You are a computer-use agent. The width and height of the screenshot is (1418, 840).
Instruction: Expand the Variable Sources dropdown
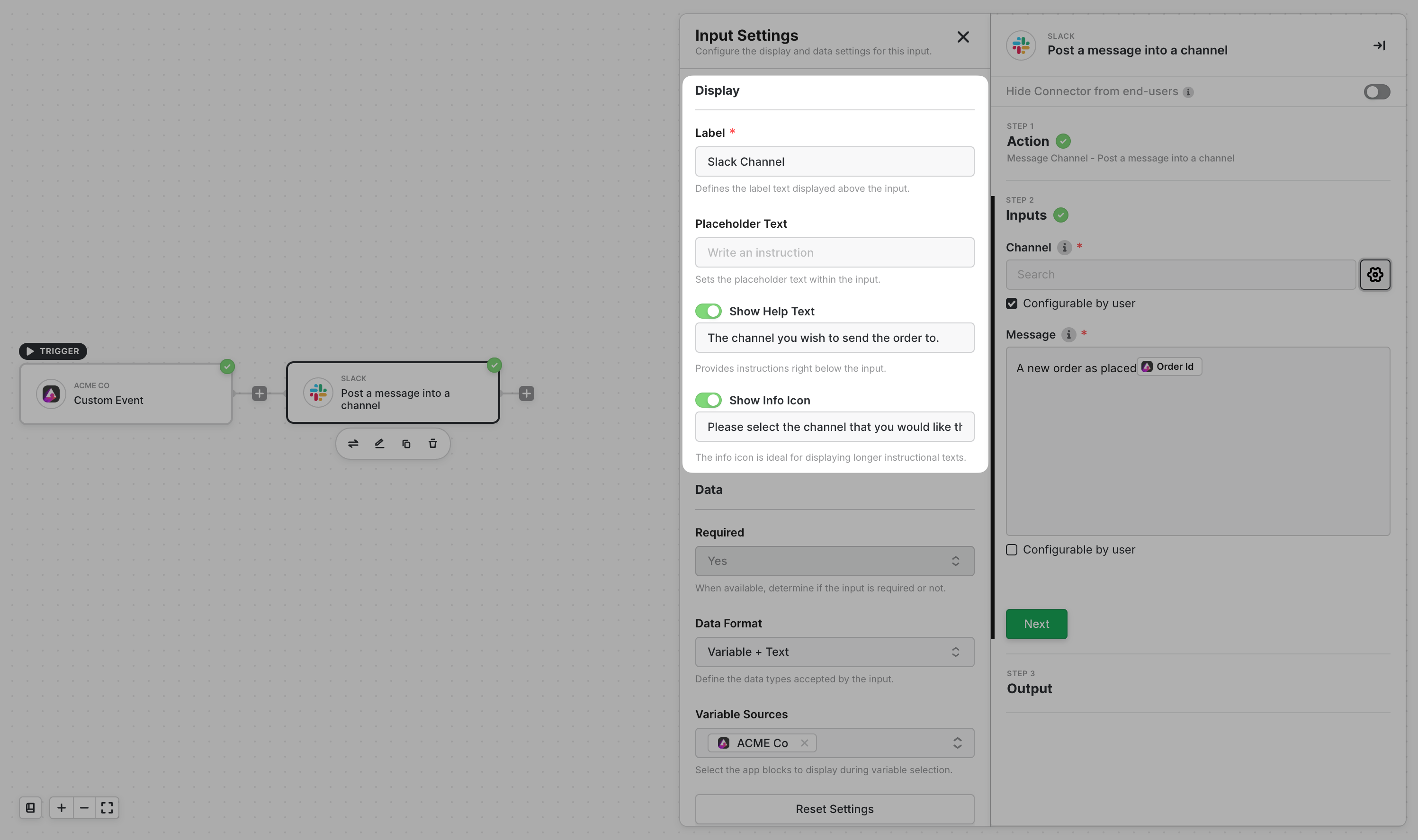957,742
